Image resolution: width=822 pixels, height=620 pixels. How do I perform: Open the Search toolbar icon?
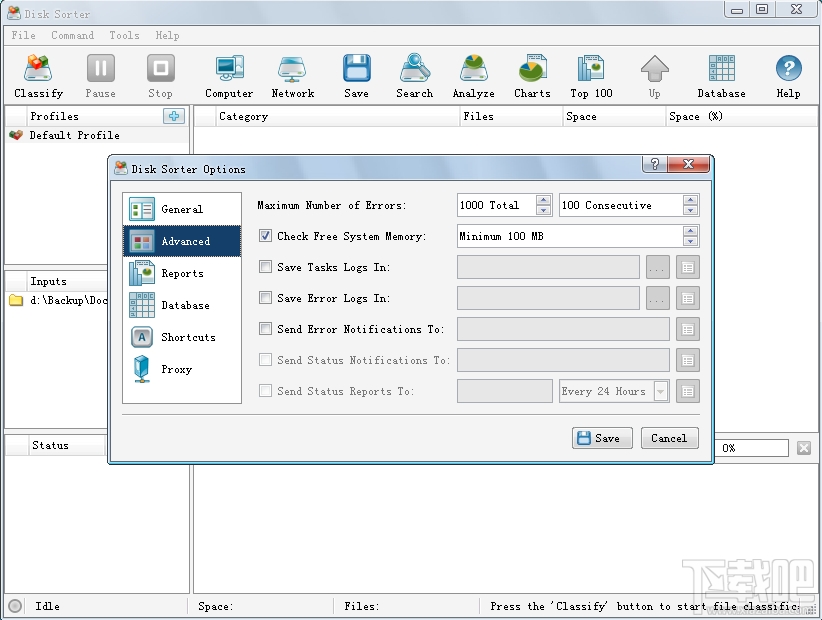pos(415,77)
